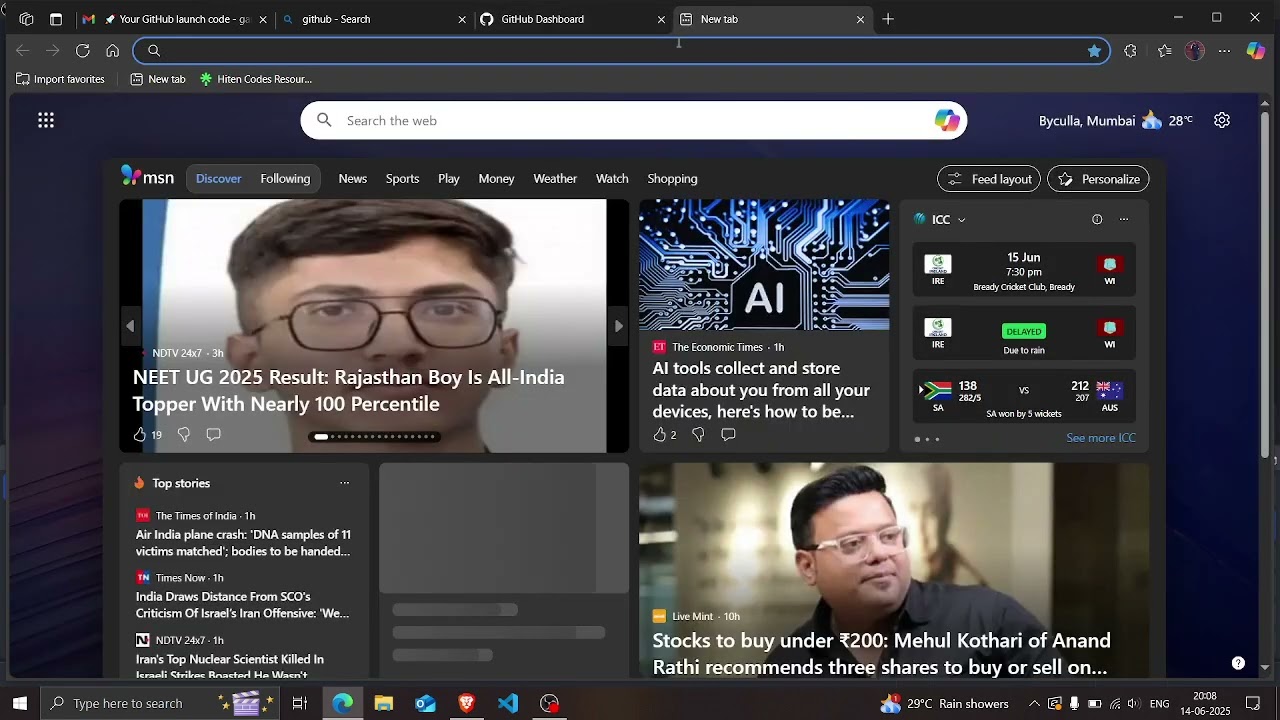Open Task View on taskbar
This screenshot has width=1280, height=720.
coord(299,703)
